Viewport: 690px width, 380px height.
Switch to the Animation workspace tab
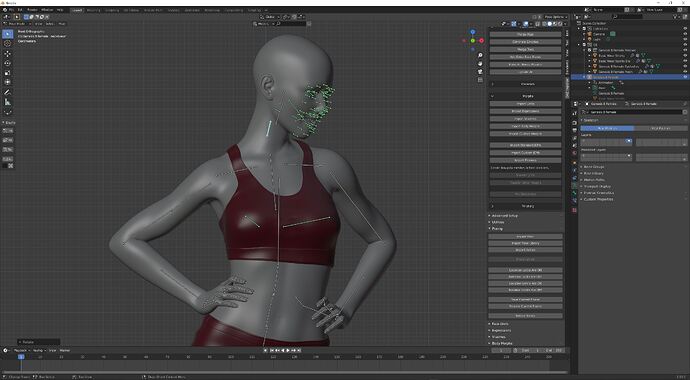point(192,10)
